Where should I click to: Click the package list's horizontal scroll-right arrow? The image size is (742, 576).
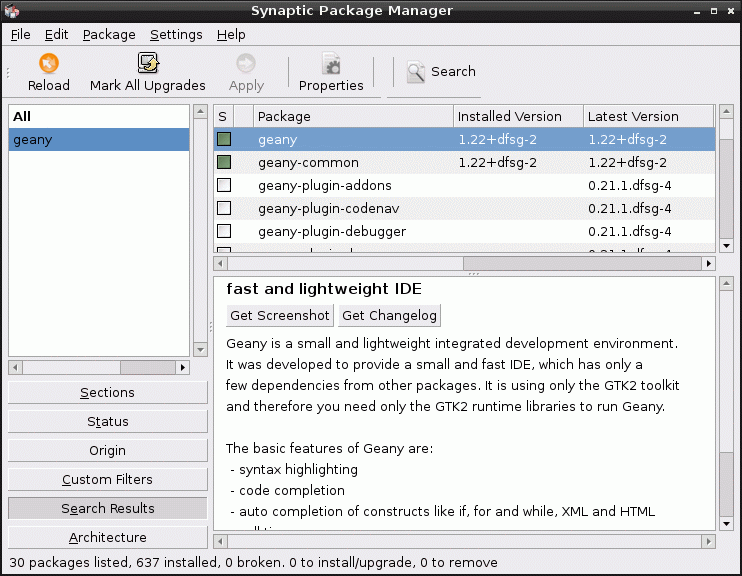708,263
